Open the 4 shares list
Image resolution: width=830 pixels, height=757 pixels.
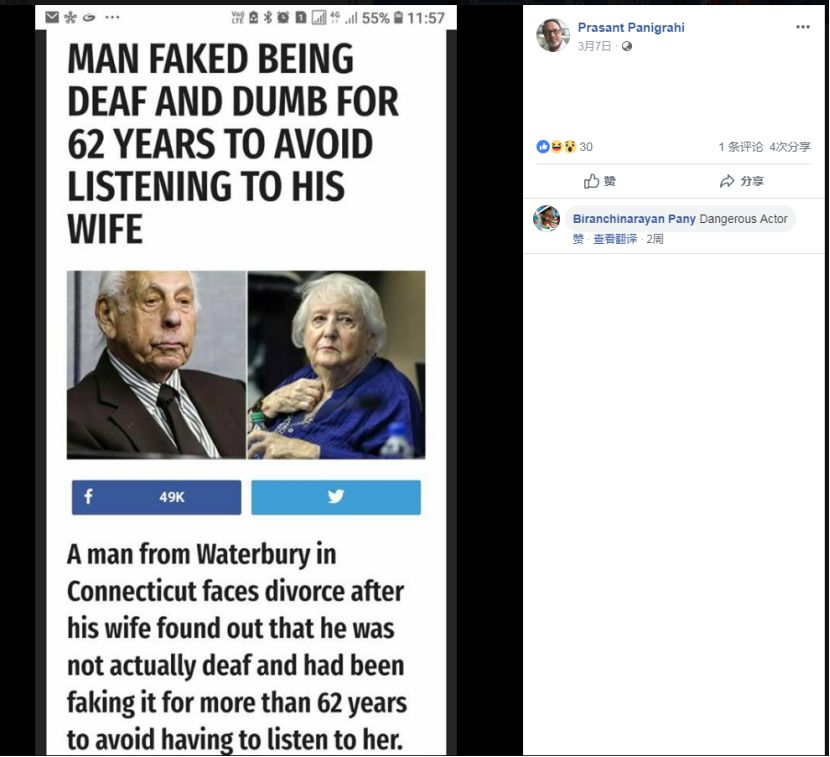[x=790, y=147]
